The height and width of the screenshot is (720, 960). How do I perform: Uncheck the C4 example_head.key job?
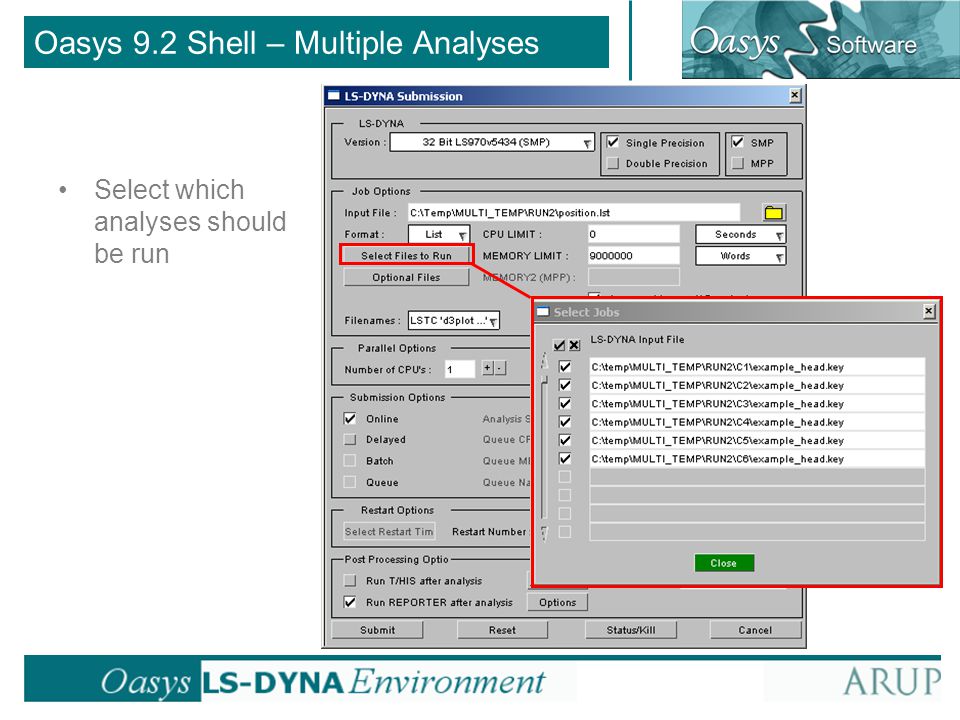[x=565, y=422]
